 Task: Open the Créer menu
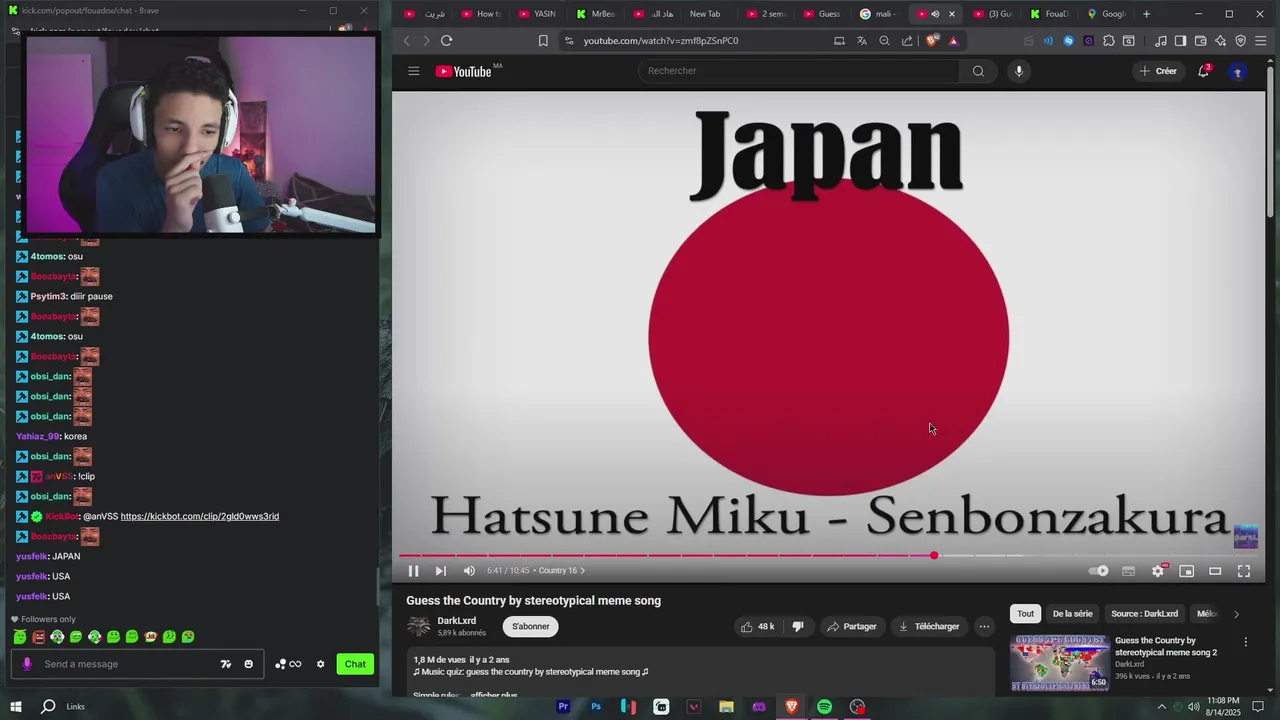[1157, 71]
